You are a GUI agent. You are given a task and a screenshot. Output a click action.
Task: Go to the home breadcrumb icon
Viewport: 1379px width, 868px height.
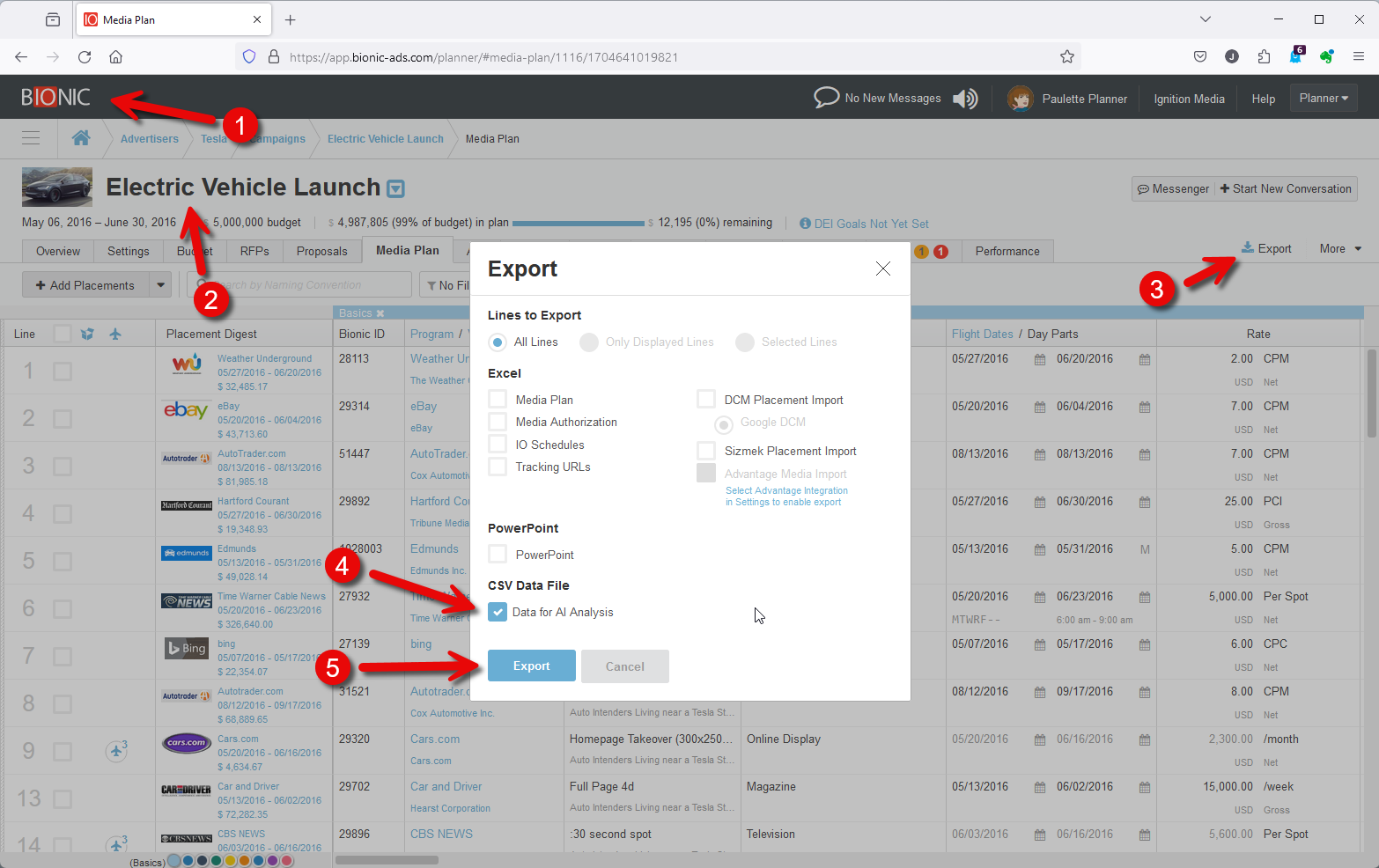[81, 138]
